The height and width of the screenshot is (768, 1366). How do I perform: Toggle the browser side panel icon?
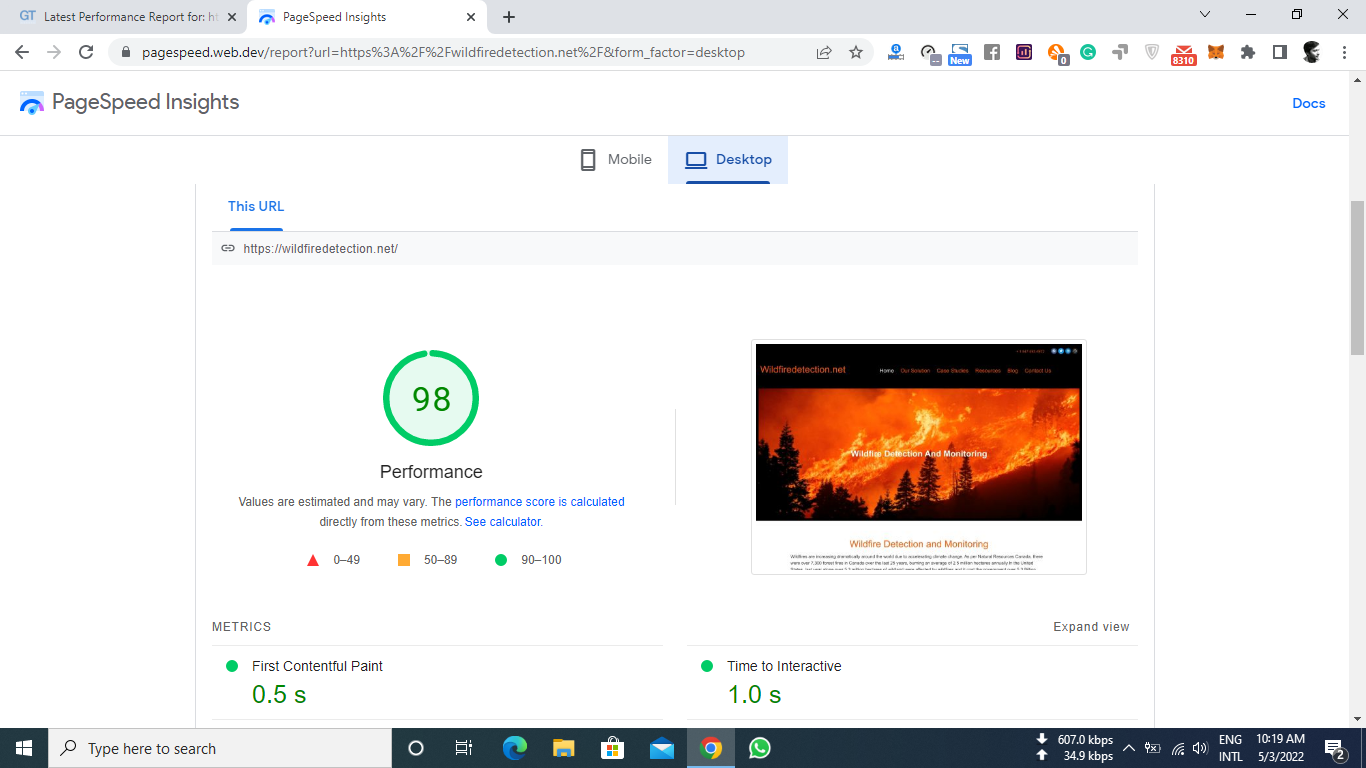click(1280, 52)
